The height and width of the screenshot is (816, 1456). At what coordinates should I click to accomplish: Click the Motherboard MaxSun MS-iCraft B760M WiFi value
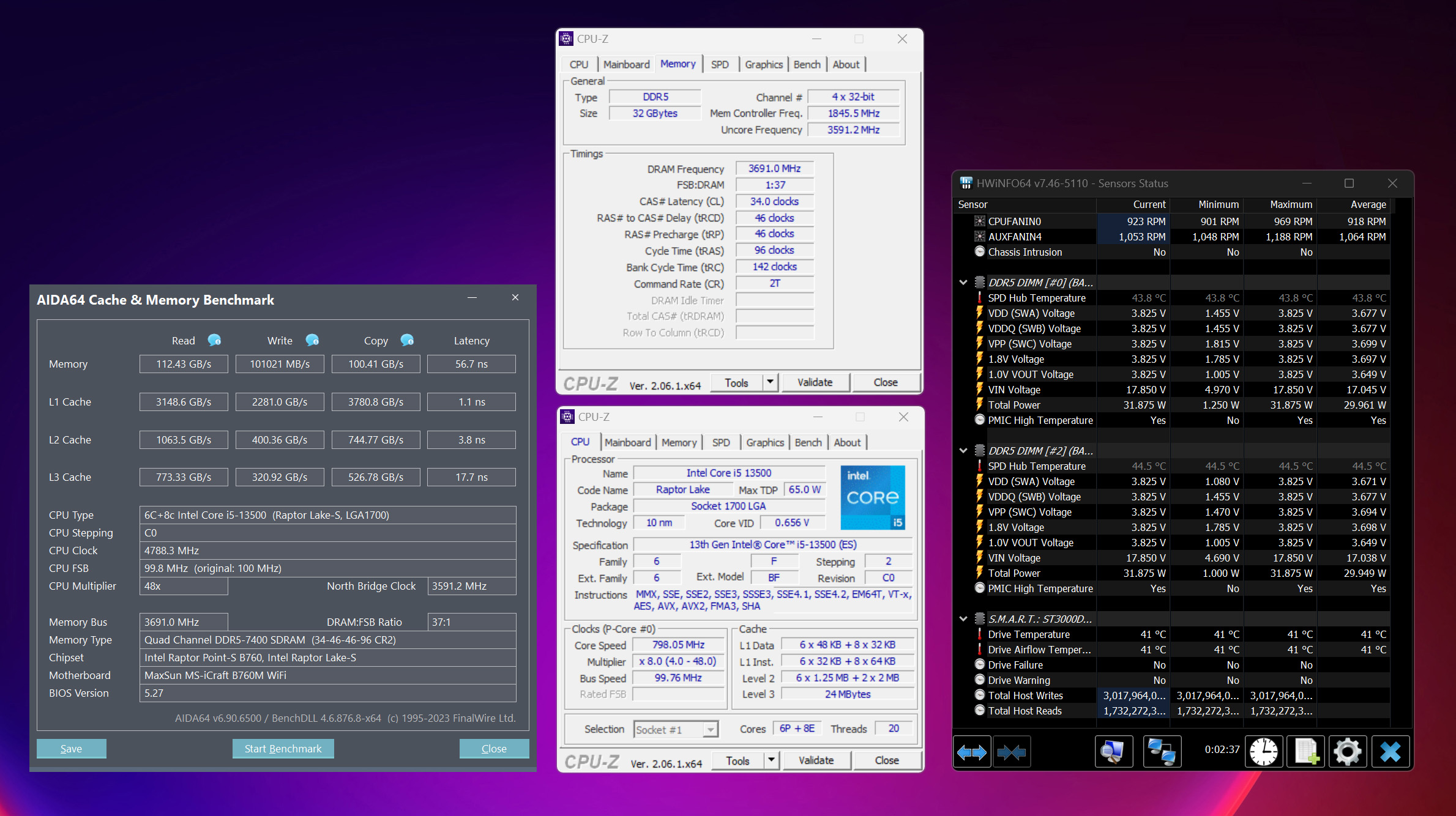pyautogui.click(x=327, y=675)
